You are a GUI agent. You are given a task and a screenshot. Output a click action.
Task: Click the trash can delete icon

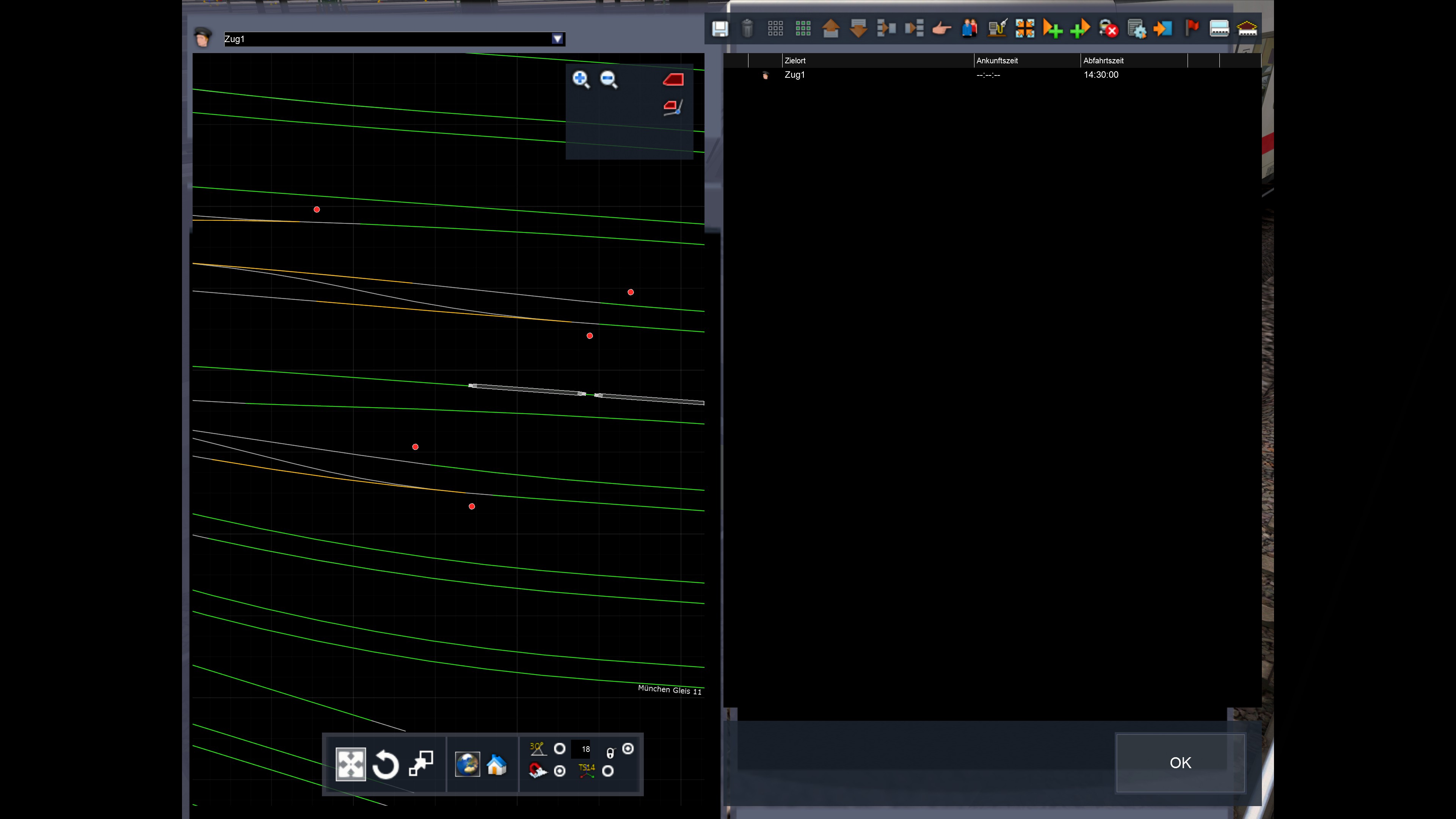click(747, 28)
